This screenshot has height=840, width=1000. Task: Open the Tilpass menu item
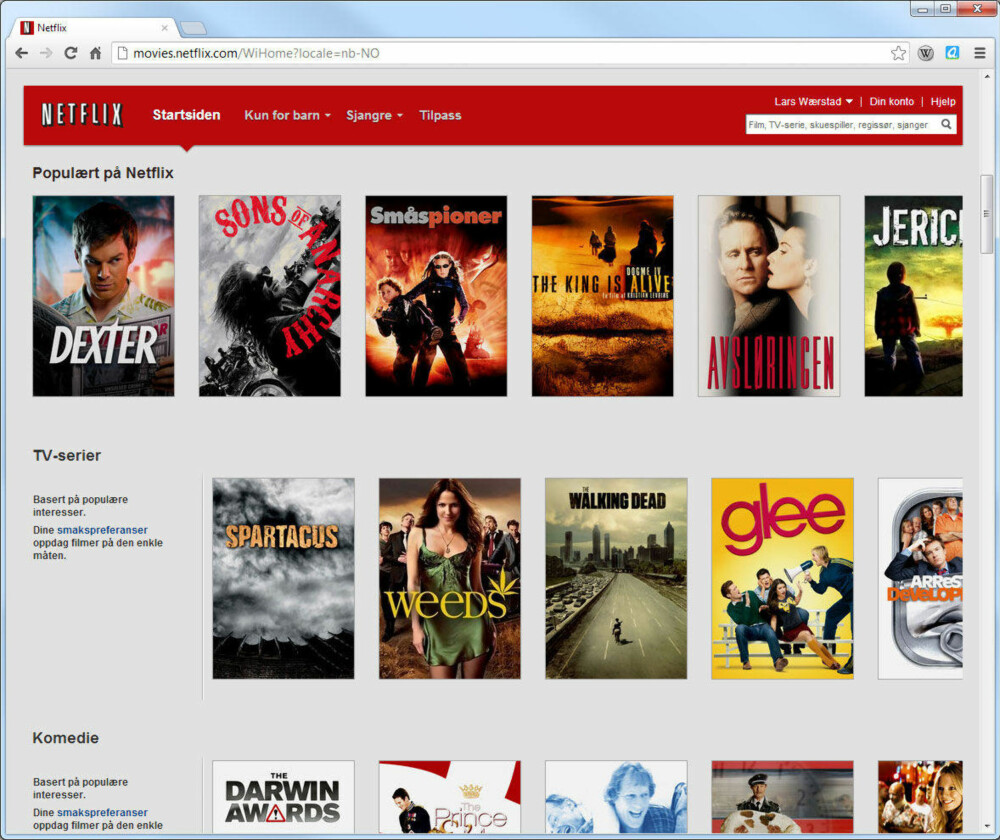pyautogui.click(x=440, y=115)
